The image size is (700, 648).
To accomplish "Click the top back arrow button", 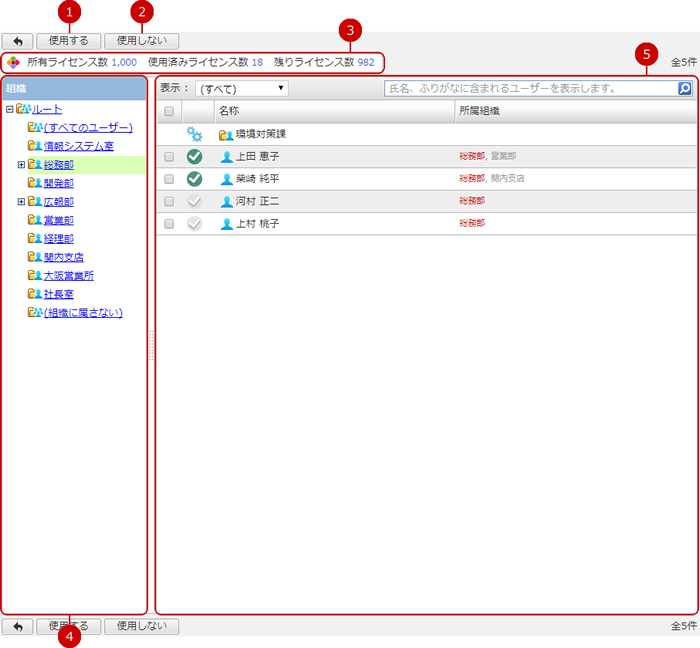I will point(18,41).
